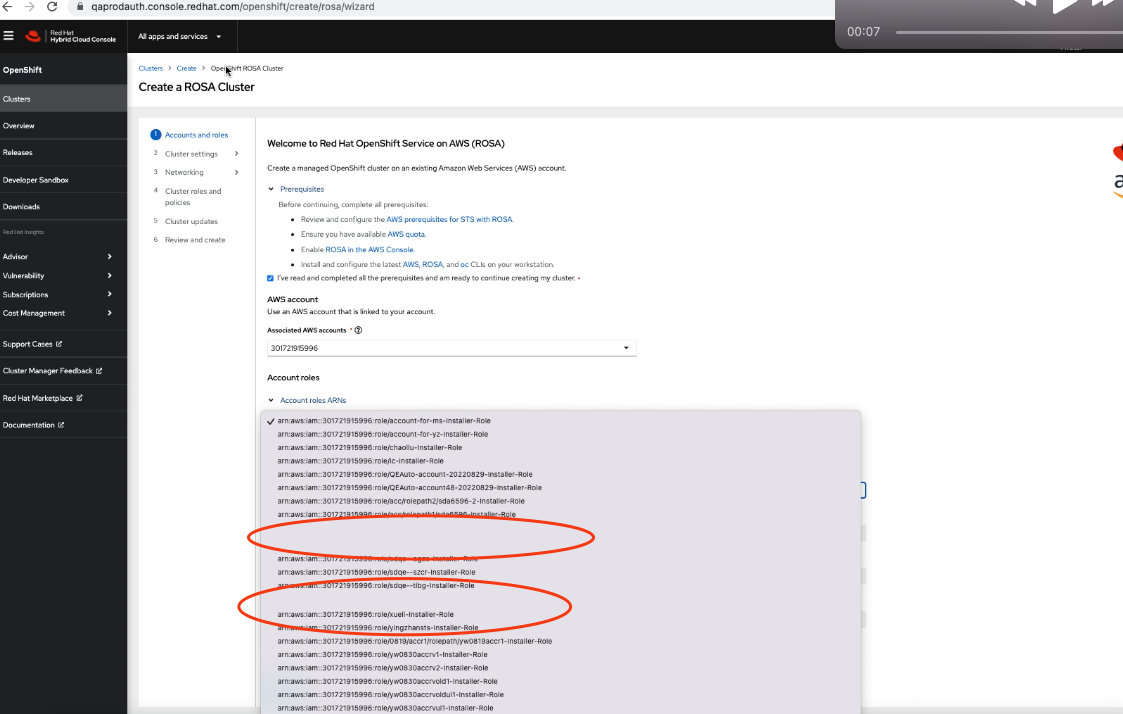1123x714 pixels.
Task: Select account-for-yz-Installer-Role option
Action: click(x=561, y=434)
